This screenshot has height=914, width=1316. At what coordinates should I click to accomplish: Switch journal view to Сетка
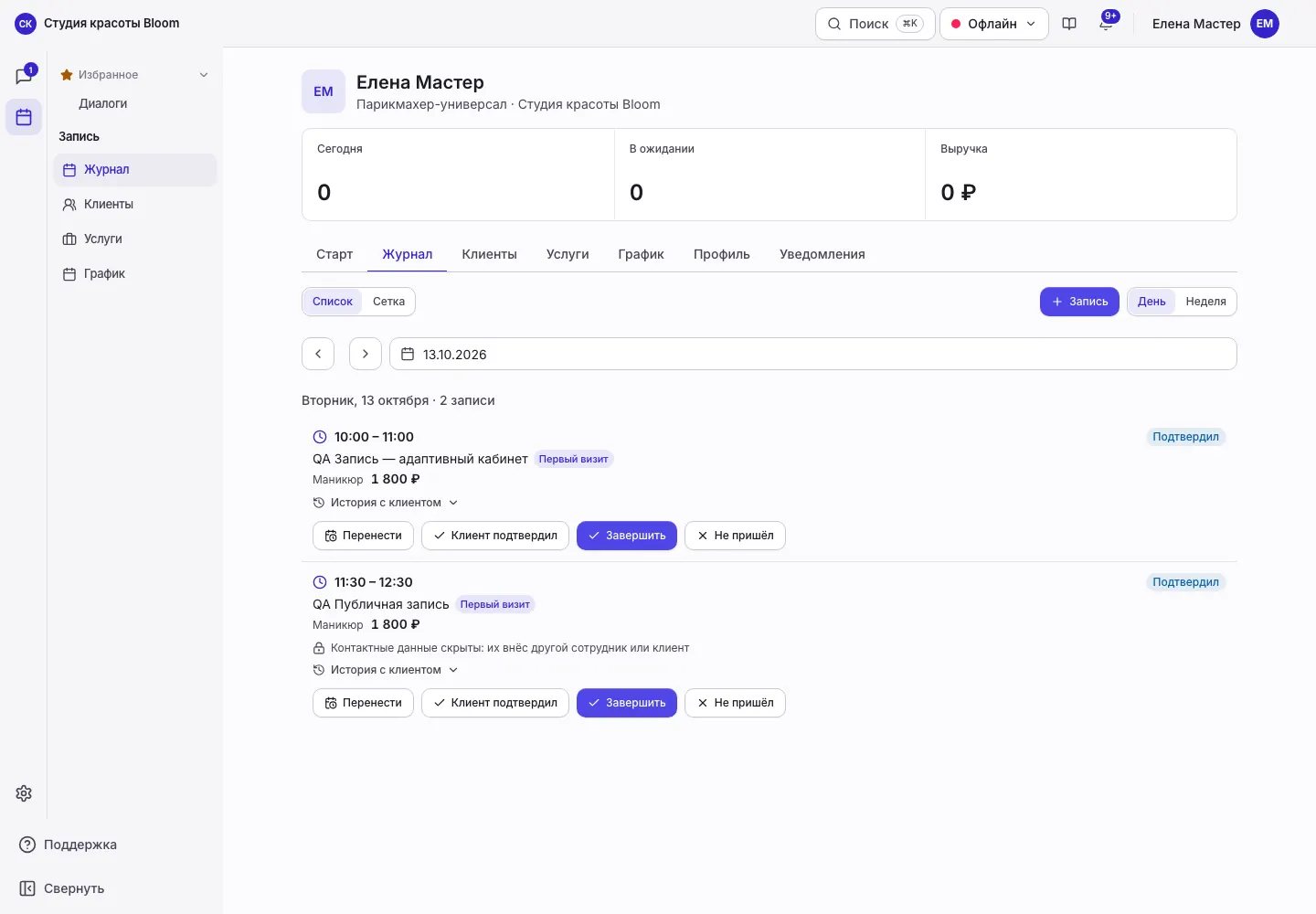tap(388, 302)
